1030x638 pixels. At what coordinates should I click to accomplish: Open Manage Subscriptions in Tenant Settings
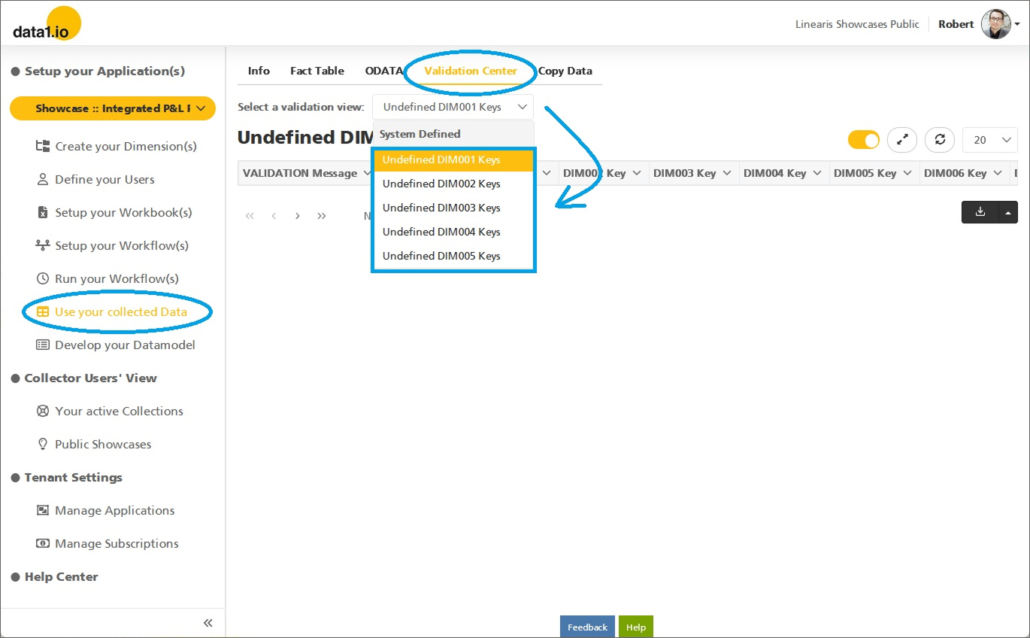point(116,544)
